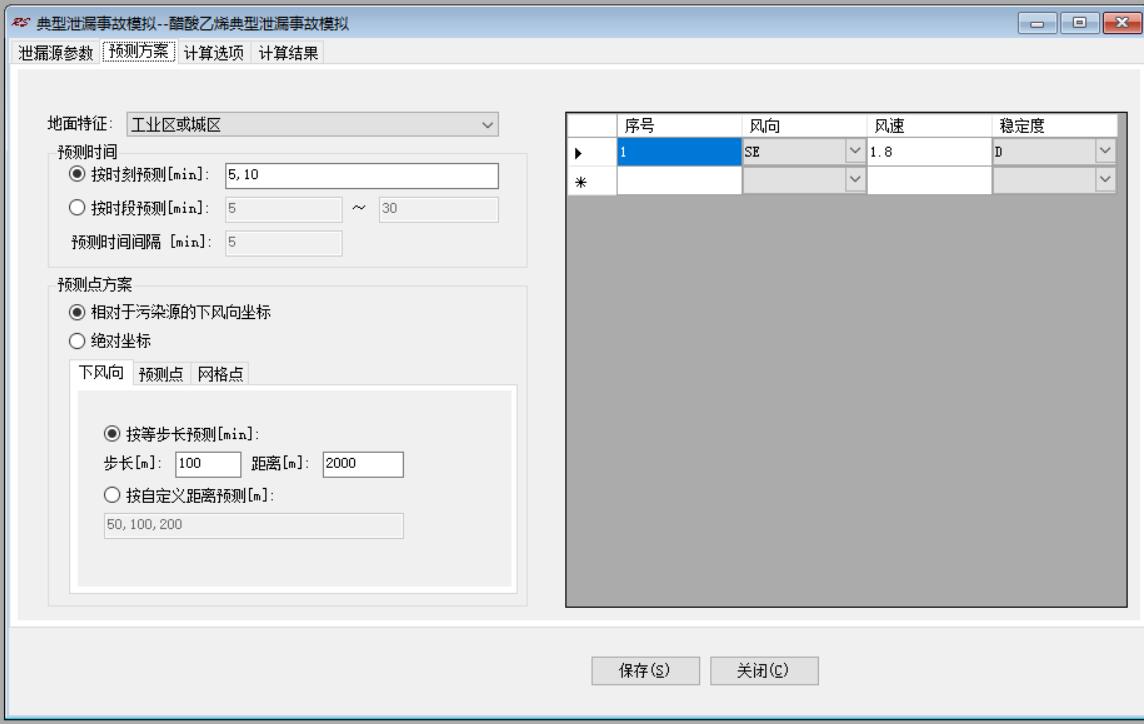Open the 地面特征 dropdown
This screenshot has height=724, width=1144.
tap(312, 125)
